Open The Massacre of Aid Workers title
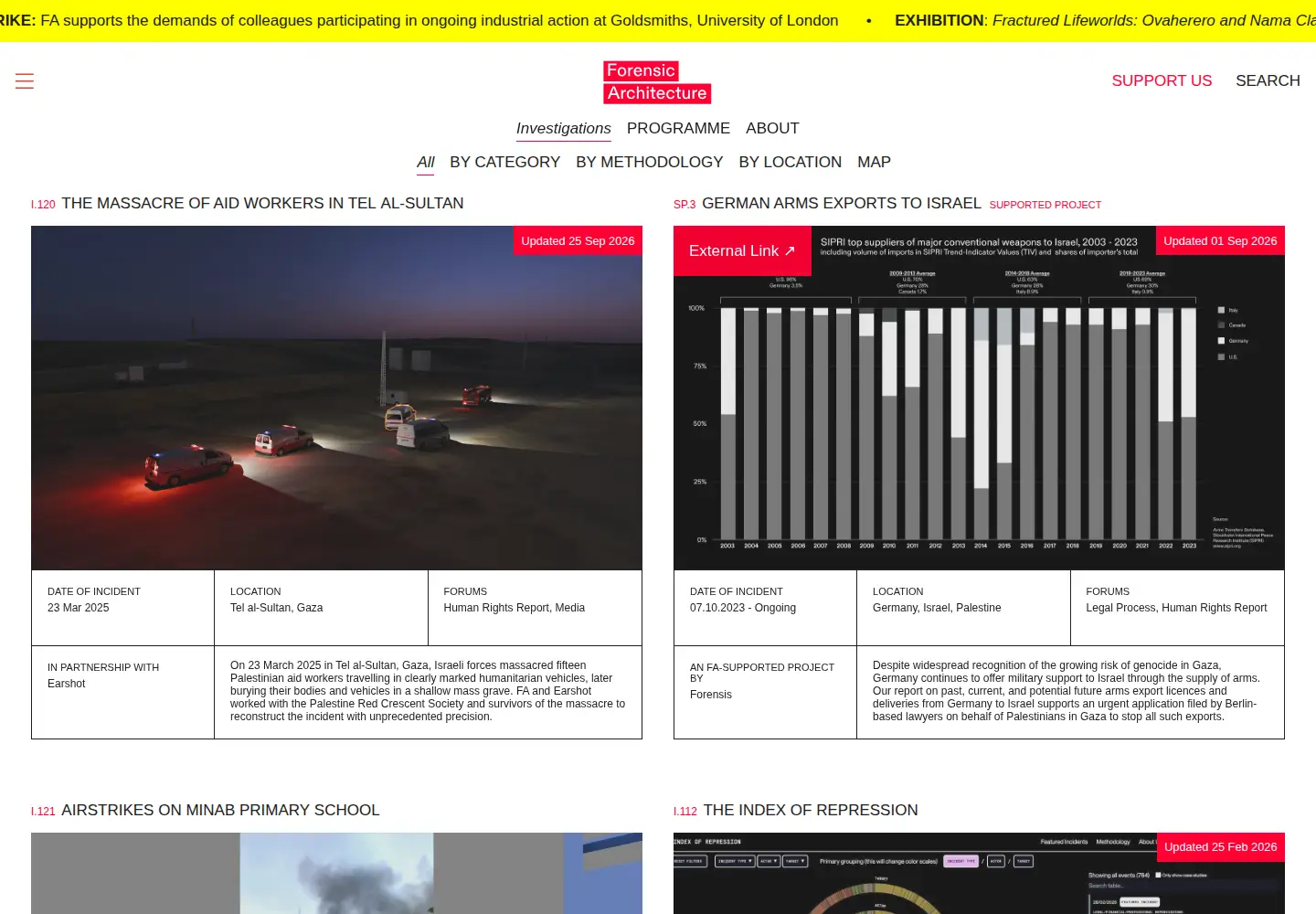Viewport: 1316px width, 914px height. [x=262, y=203]
